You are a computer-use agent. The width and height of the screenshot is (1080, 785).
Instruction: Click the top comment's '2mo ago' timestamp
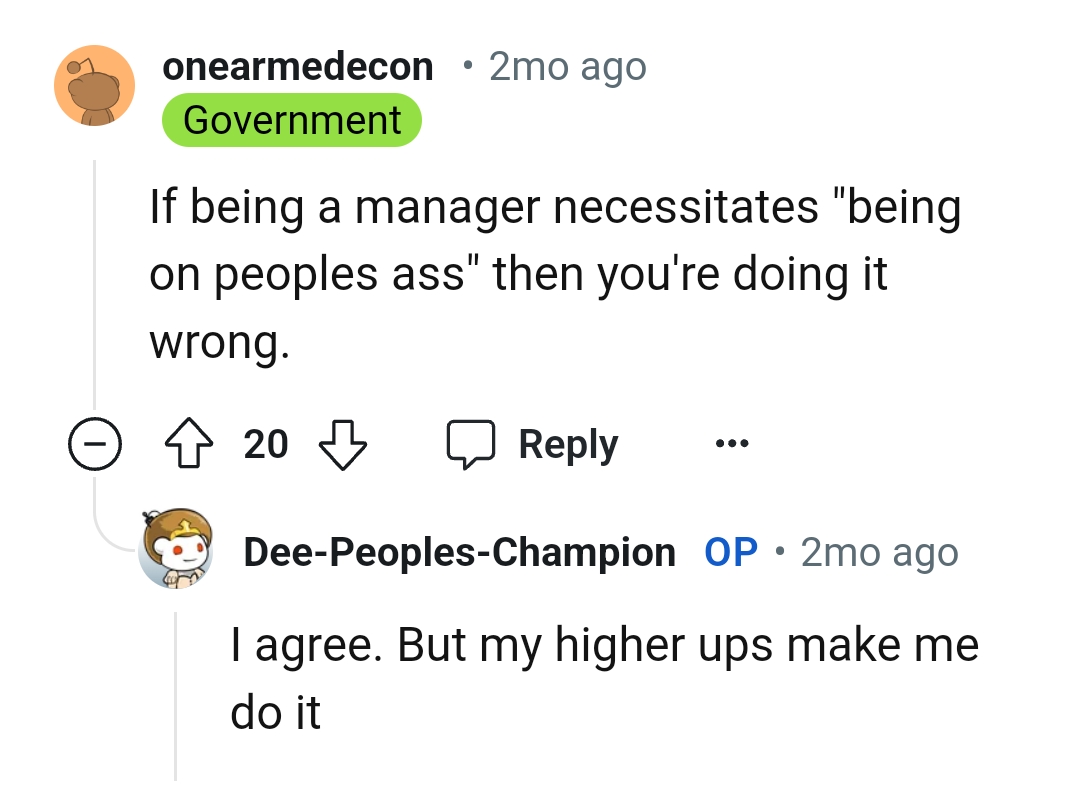(x=566, y=66)
